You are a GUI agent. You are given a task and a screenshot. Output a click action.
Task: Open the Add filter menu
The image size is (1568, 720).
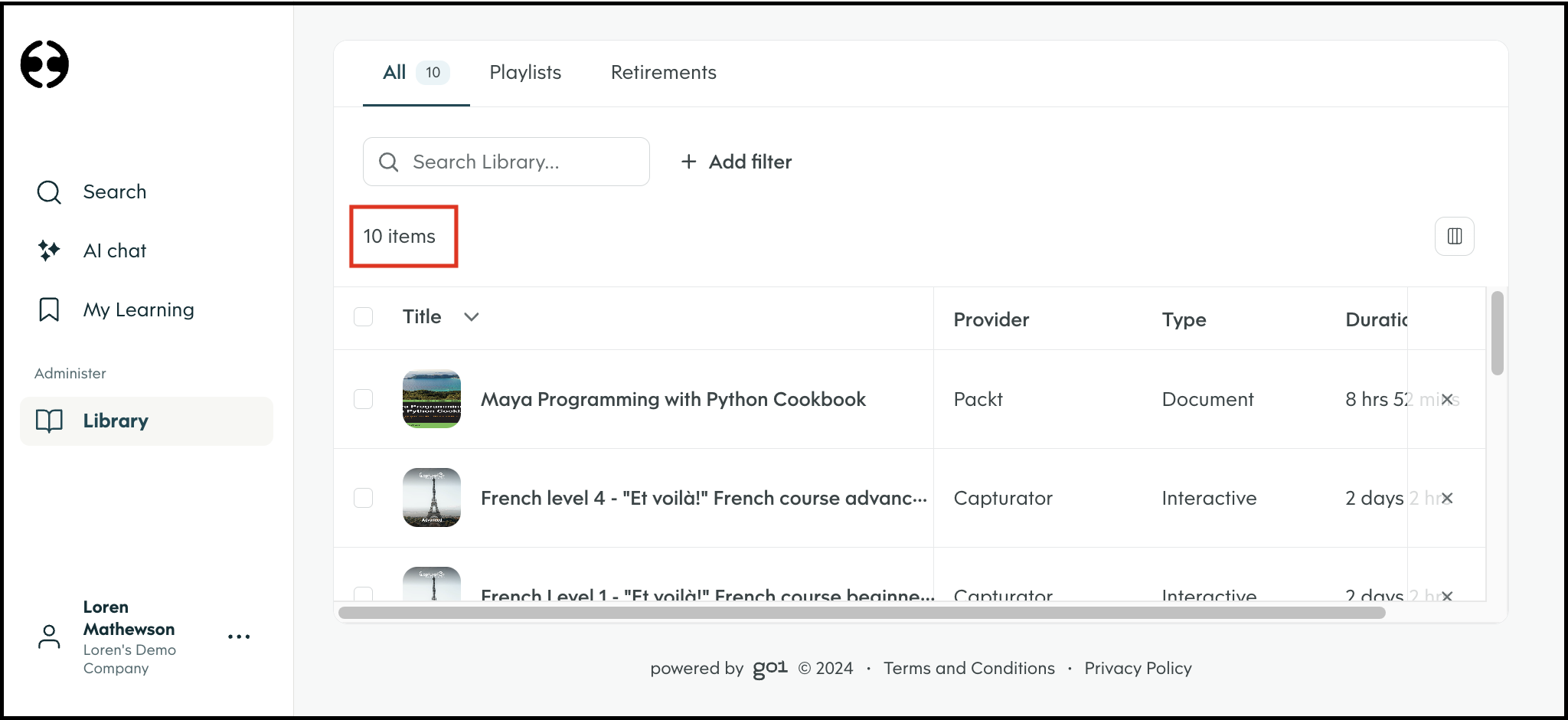coord(737,162)
